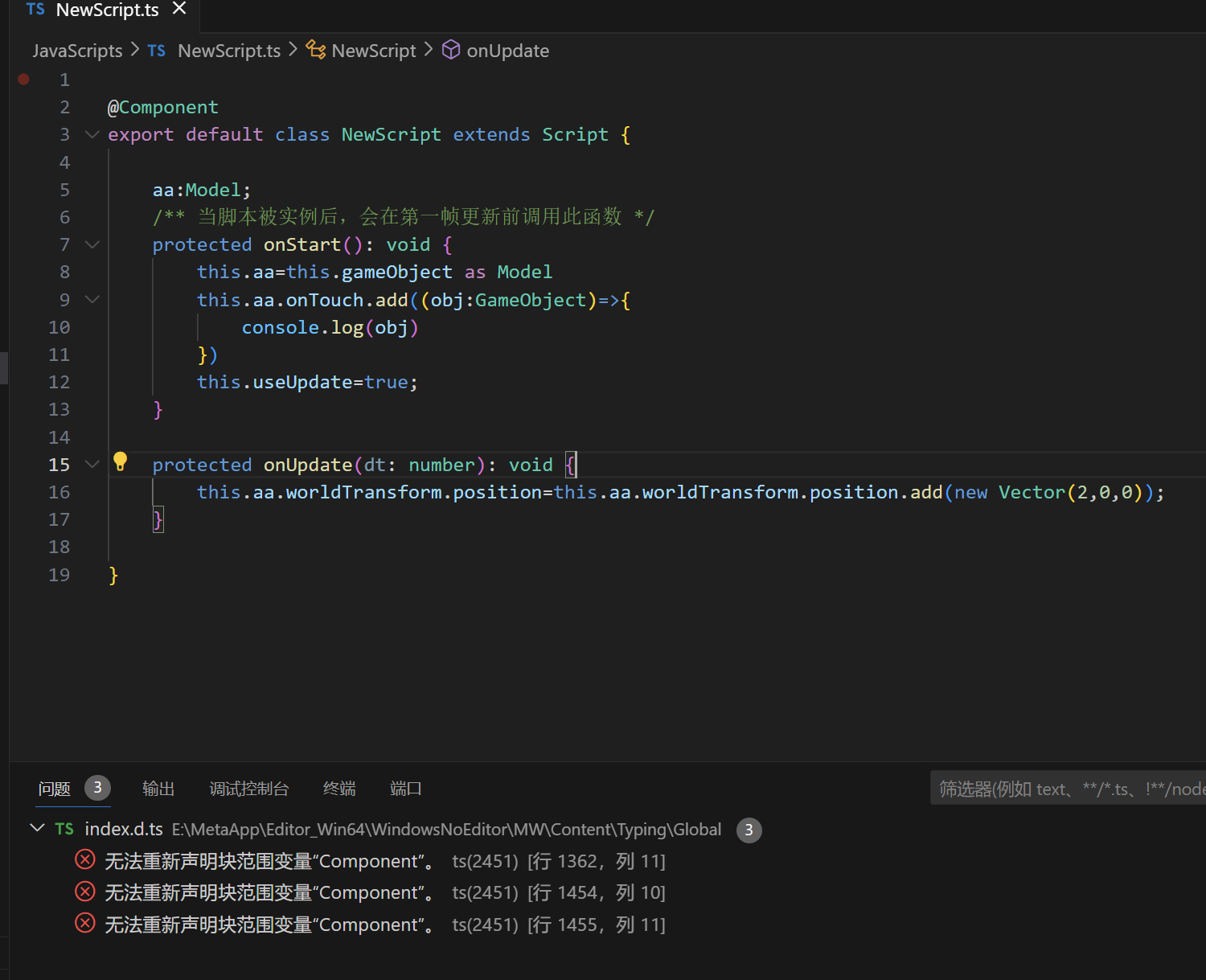Viewport: 1206px width, 980px height.
Task: Click the badge showing 3 beside index.d.ts path
Action: [x=749, y=830]
